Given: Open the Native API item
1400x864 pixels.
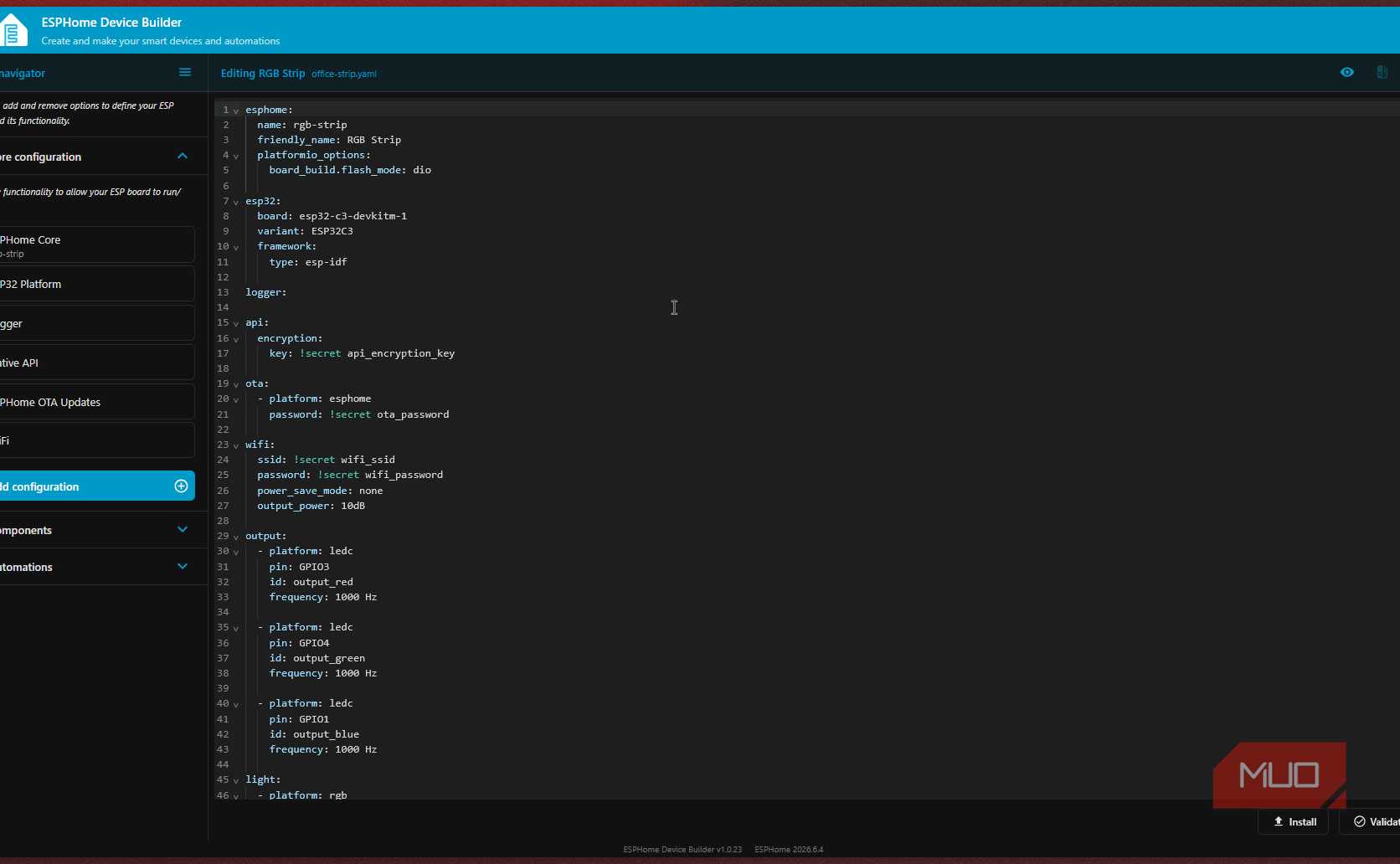Looking at the screenshot, I should (x=96, y=363).
